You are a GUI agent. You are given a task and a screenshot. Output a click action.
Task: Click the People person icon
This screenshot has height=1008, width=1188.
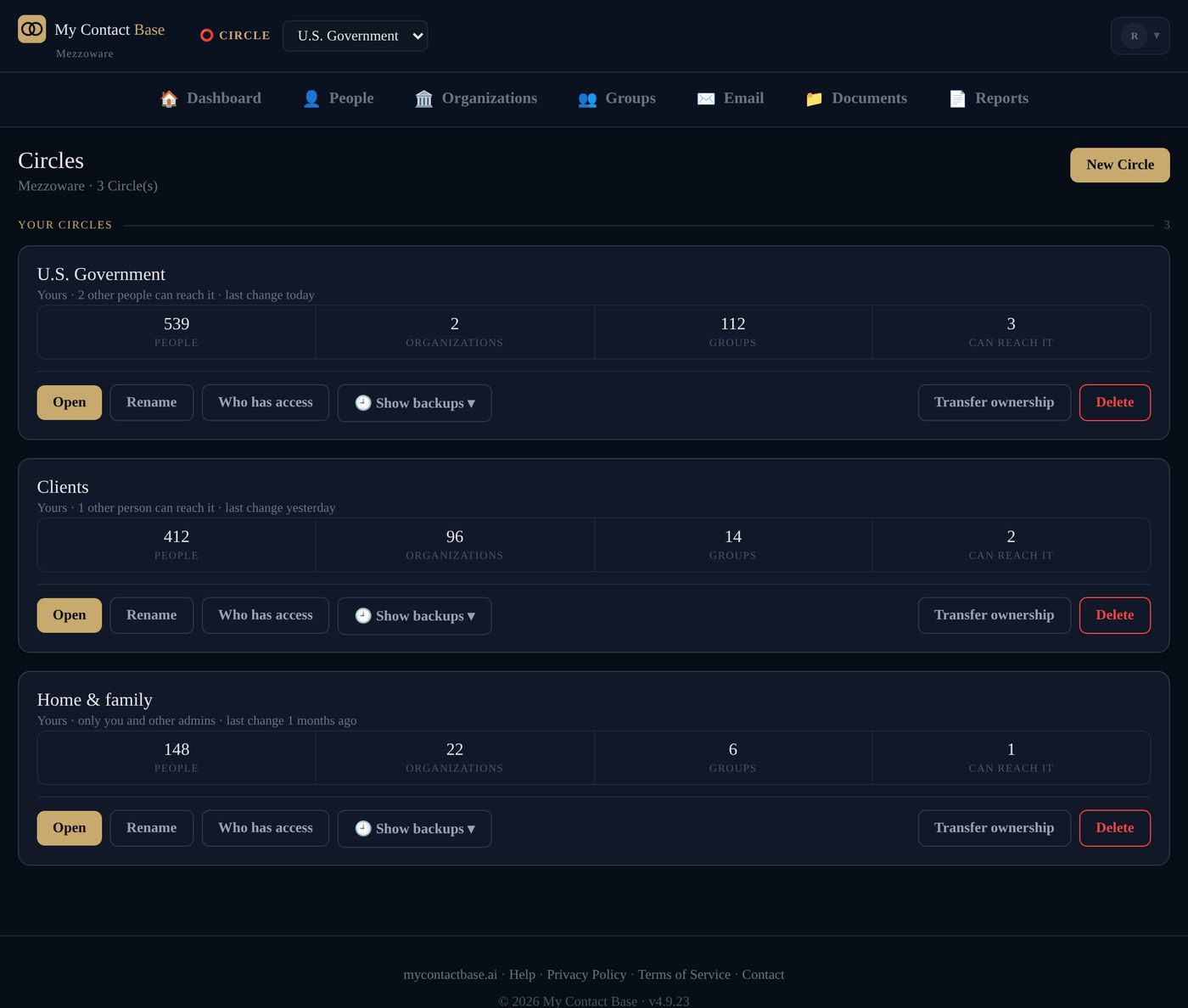click(x=311, y=98)
